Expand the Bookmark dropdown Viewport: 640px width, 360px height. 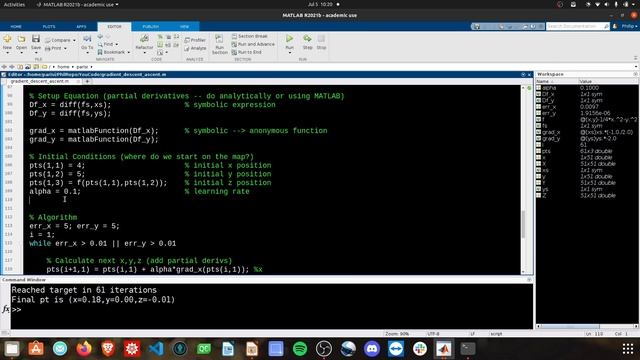(129, 52)
